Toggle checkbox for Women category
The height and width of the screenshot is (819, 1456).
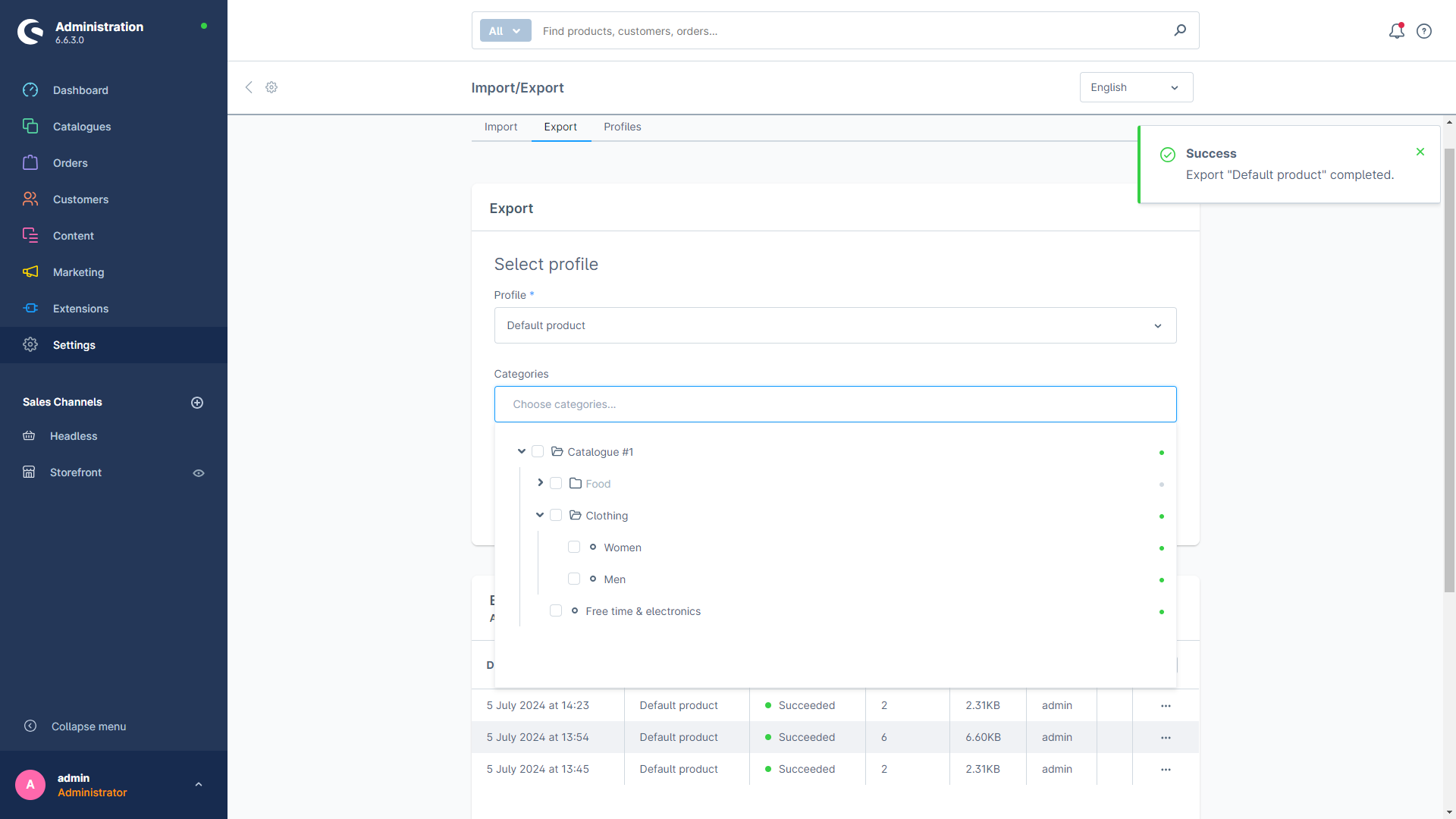(x=574, y=547)
